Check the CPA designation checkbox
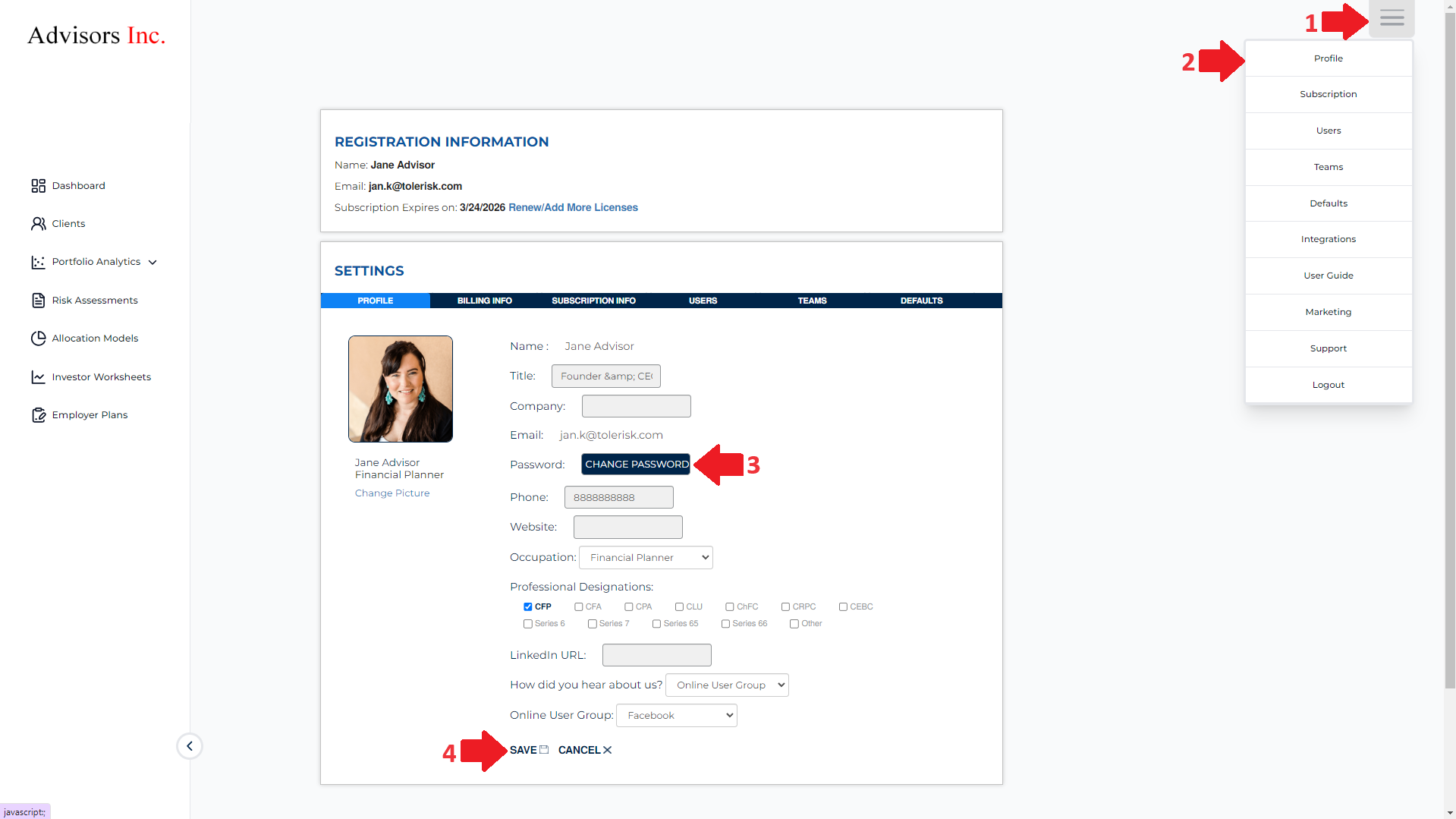The image size is (1456, 819). click(x=628, y=607)
